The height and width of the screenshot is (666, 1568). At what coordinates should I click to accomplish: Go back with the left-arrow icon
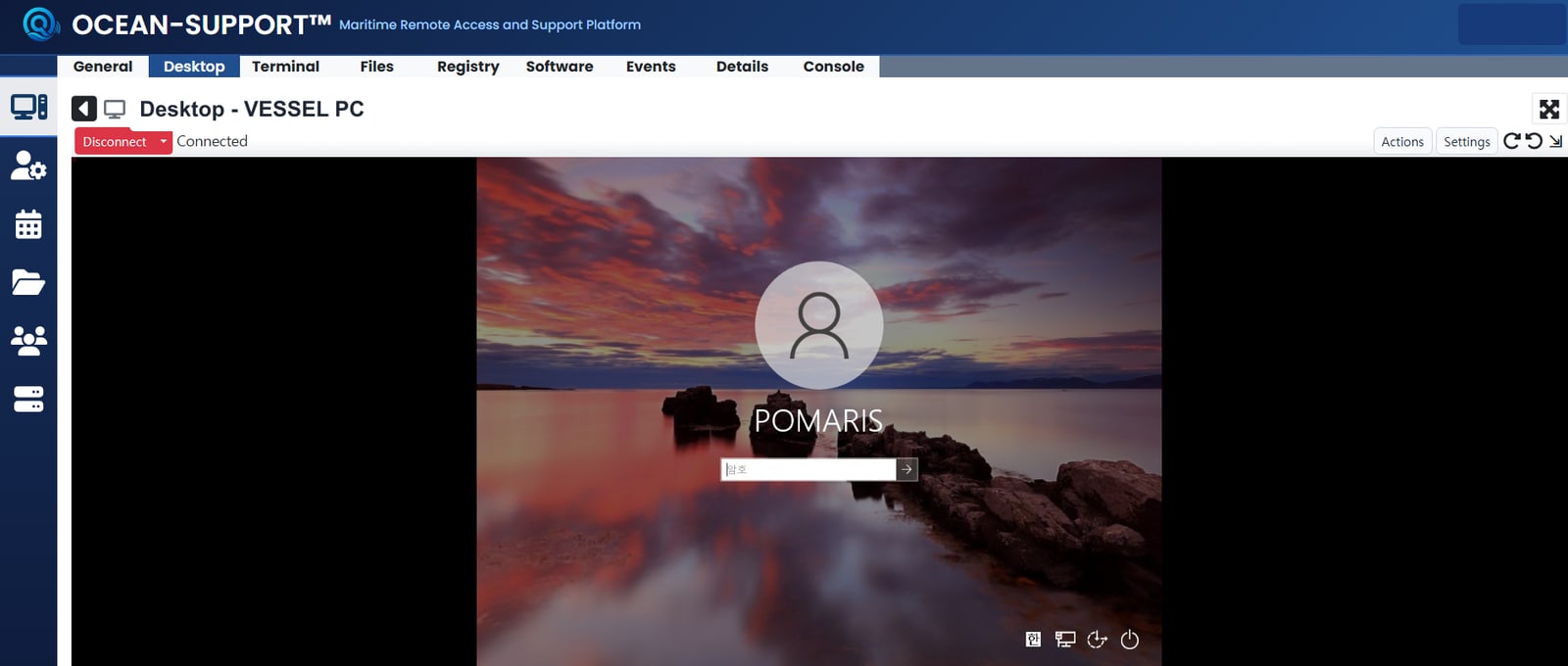coord(84,109)
